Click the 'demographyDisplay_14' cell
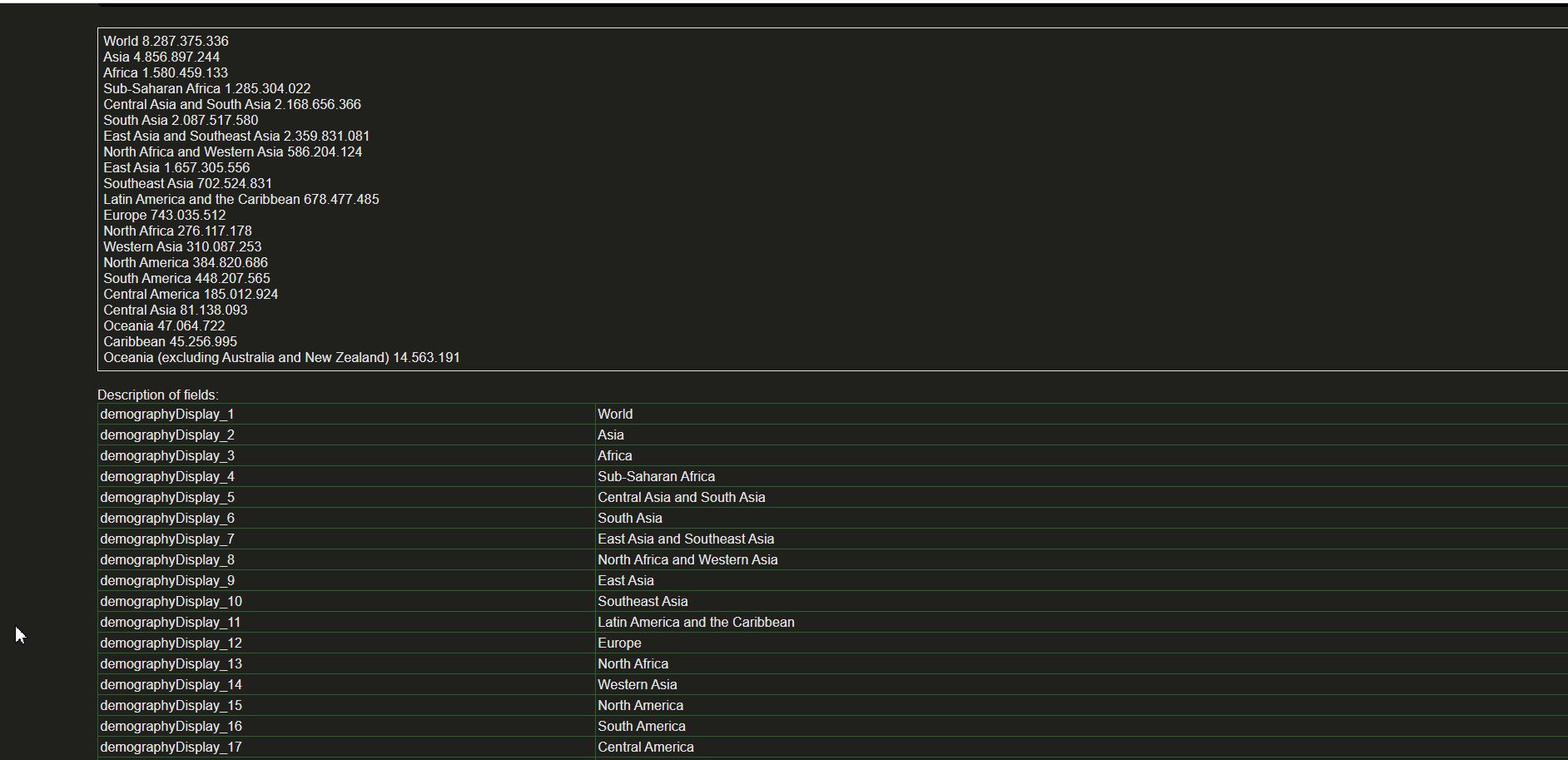This screenshot has height=760, width=1568. pos(346,684)
